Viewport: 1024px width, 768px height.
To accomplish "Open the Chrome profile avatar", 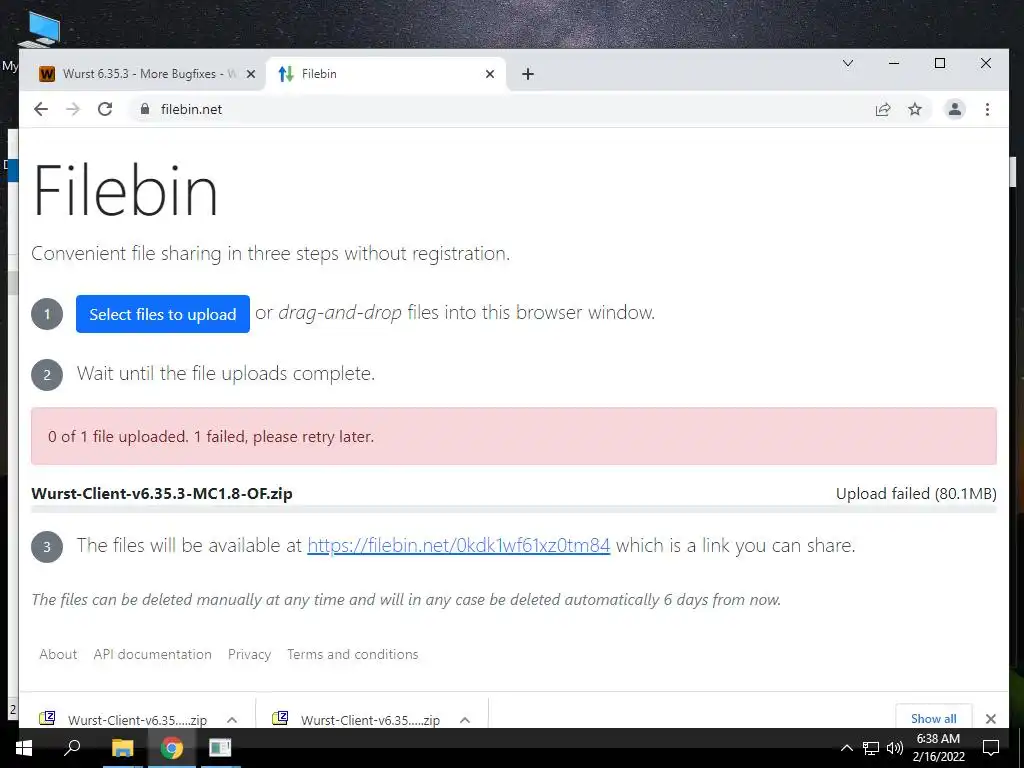I will coord(955,109).
